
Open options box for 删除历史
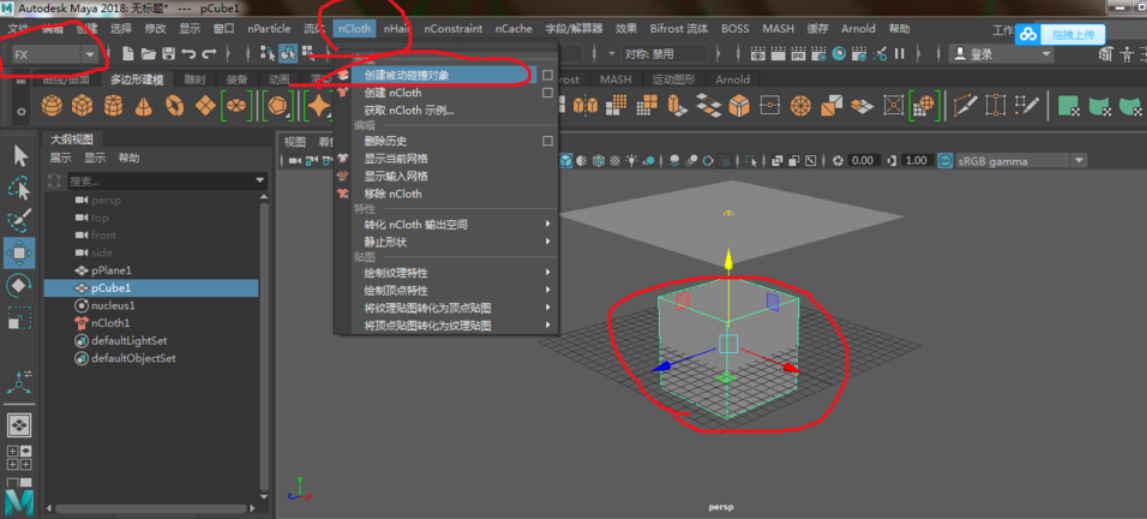(x=547, y=141)
